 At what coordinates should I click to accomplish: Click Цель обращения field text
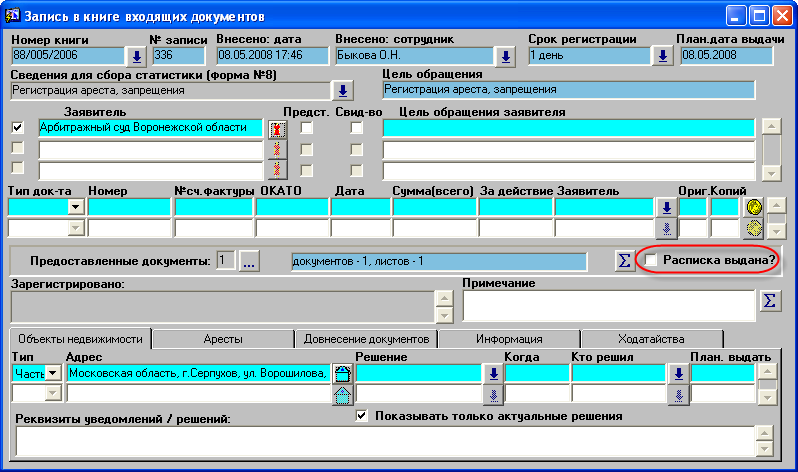point(568,90)
